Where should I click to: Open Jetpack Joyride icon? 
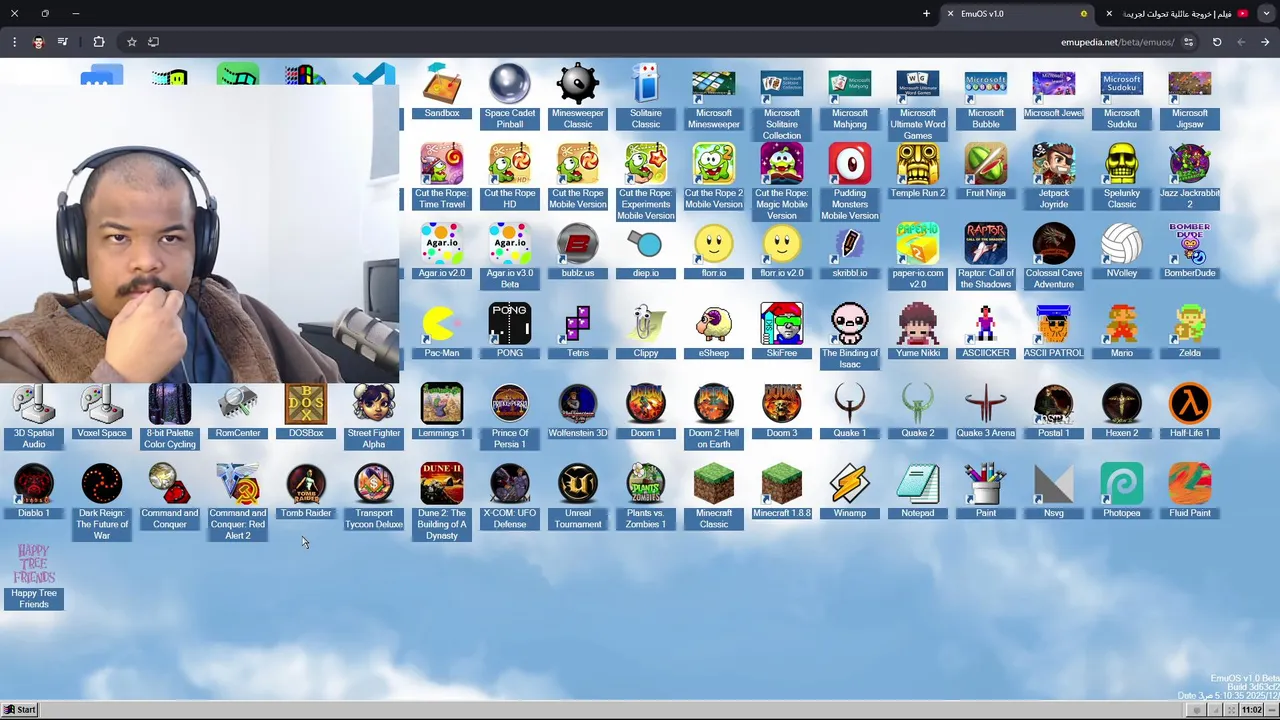pyautogui.click(x=1054, y=177)
